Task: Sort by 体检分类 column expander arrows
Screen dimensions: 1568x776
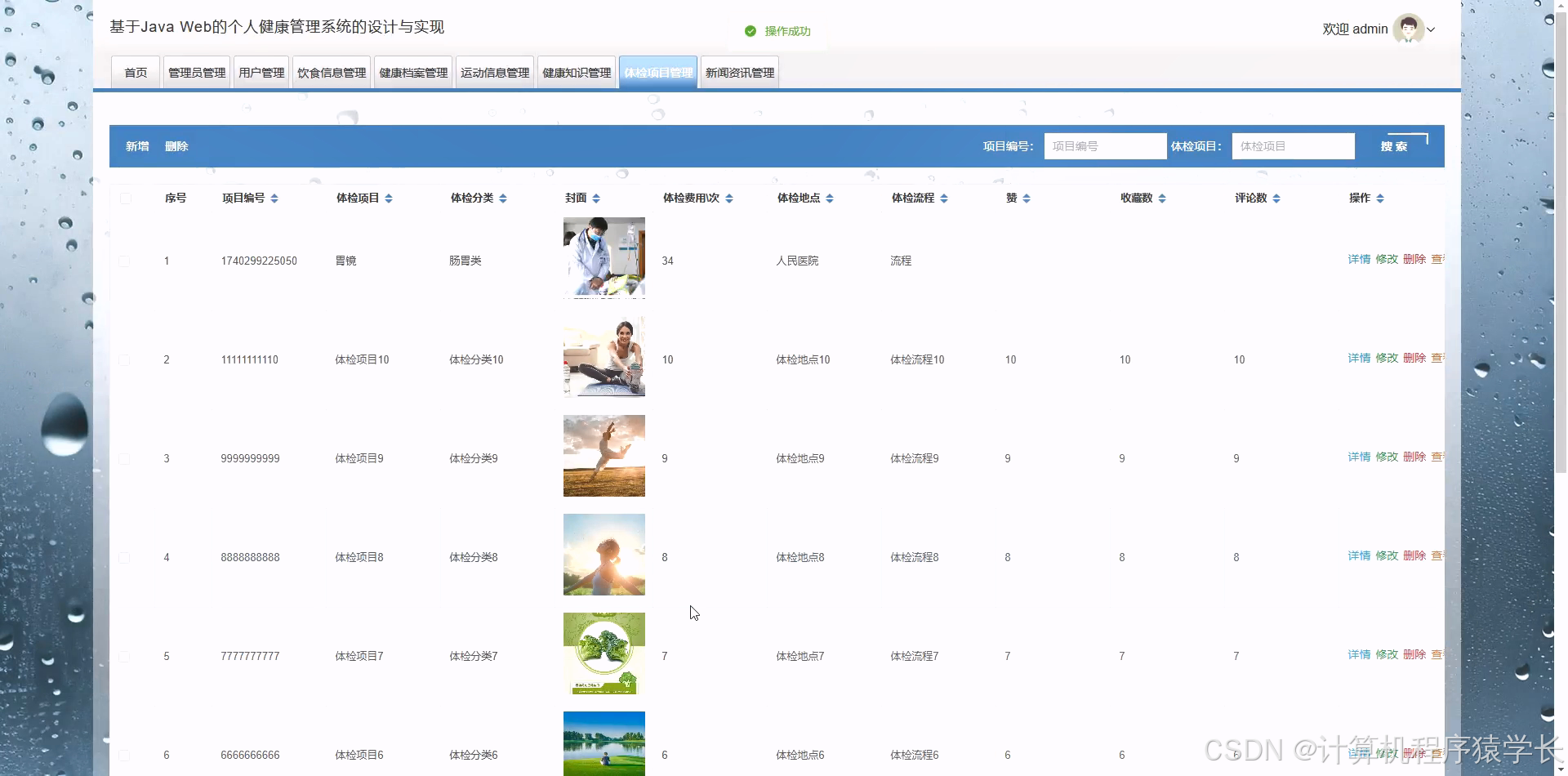Action: click(504, 198)
